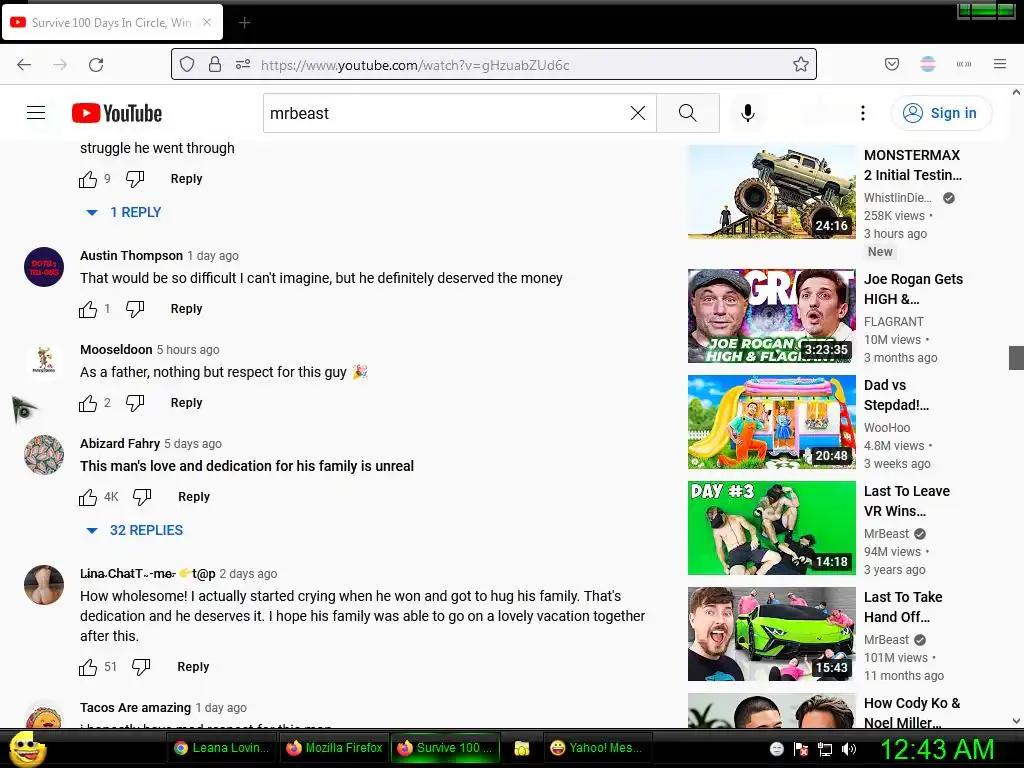Like the comment with 9 likes
The width and height of the screenshot is (1024, 768).
88,179
